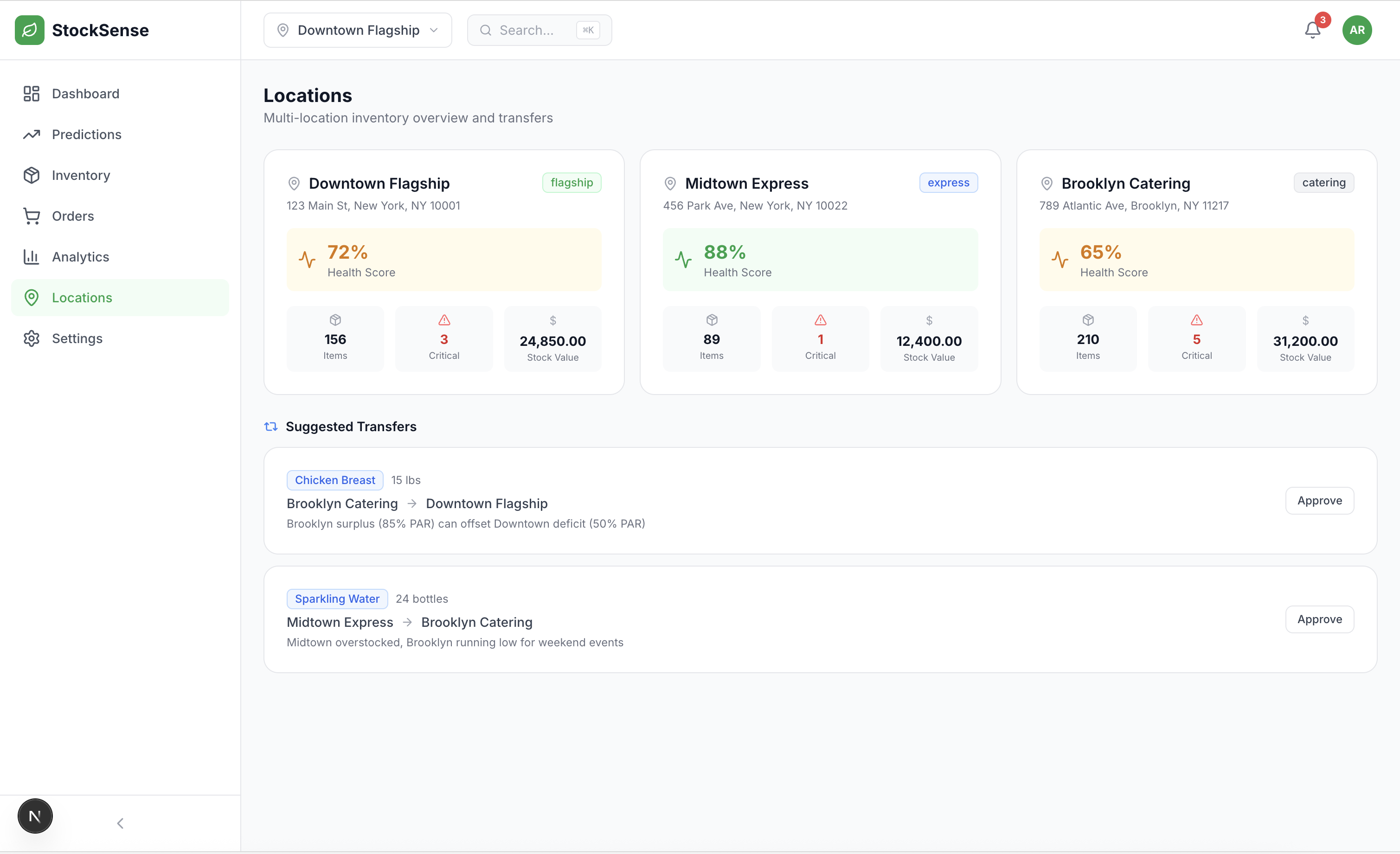1400x854 pixels.
Task: Click Brooklyn Catering map pin icon
Action: (1047, 184)
